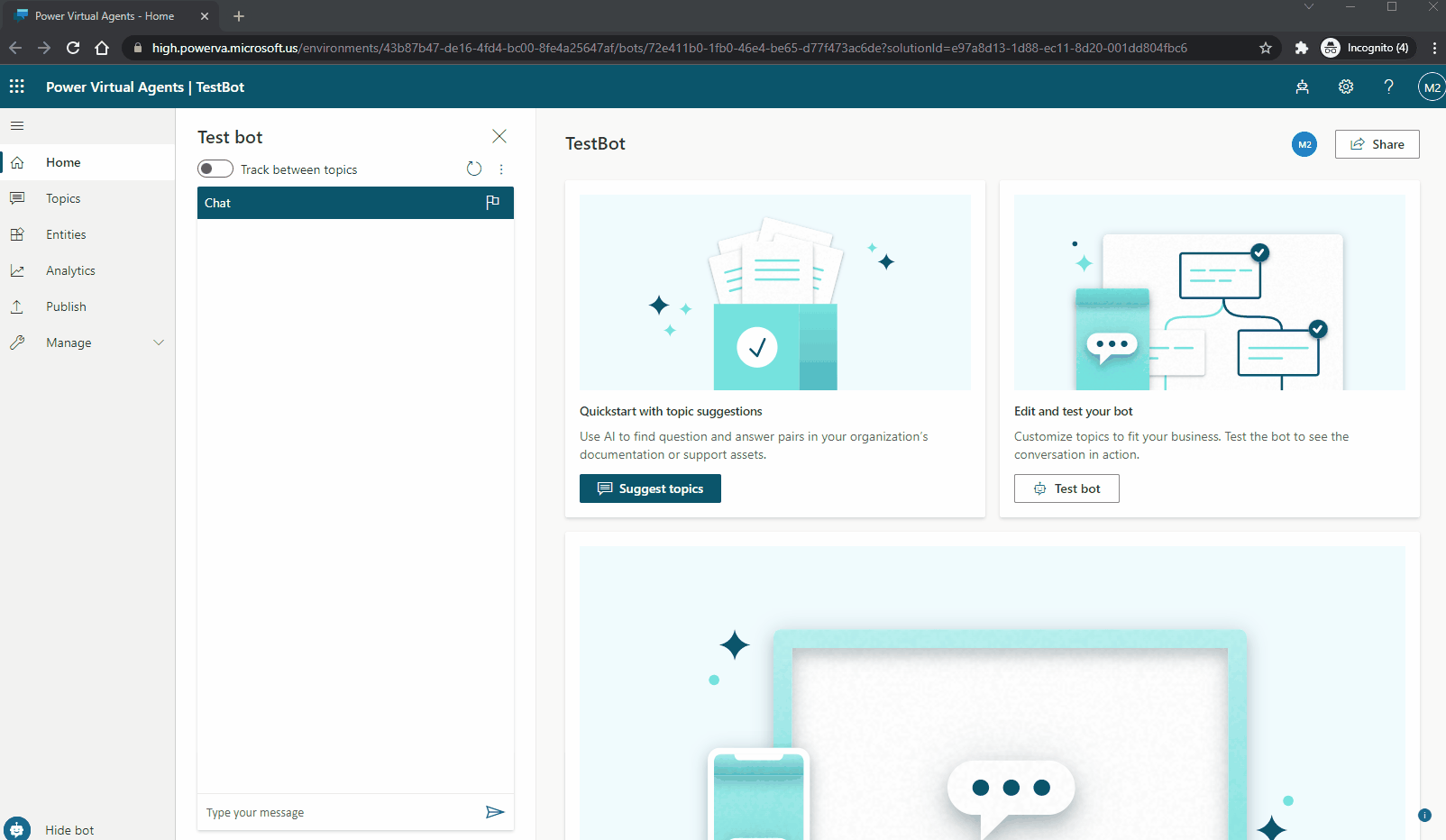1446x840 pixels.
Task: Open the app launcher waffle icon
Action: (17, 87)
